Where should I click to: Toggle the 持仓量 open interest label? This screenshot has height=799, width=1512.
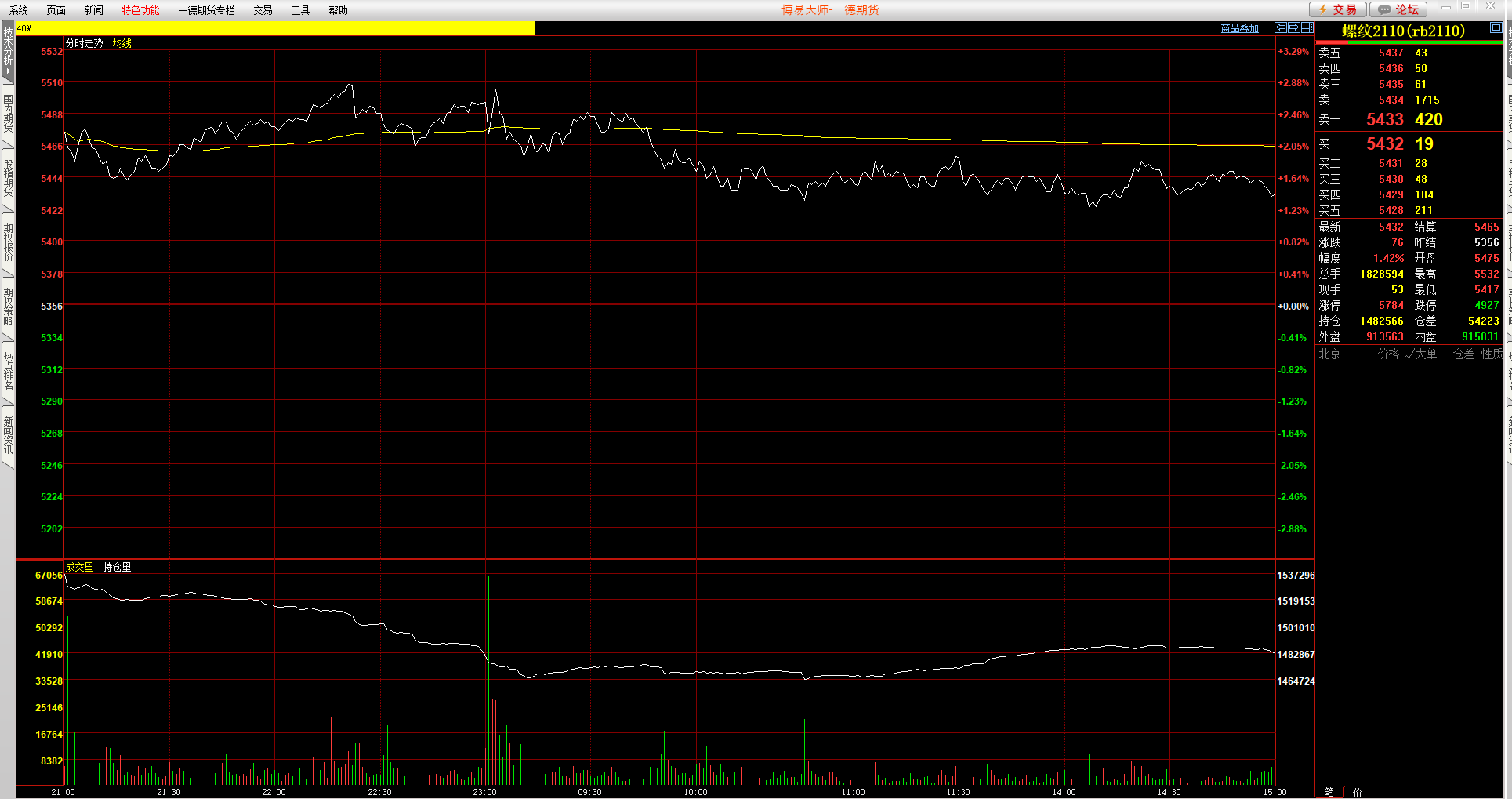click(117, 567)
